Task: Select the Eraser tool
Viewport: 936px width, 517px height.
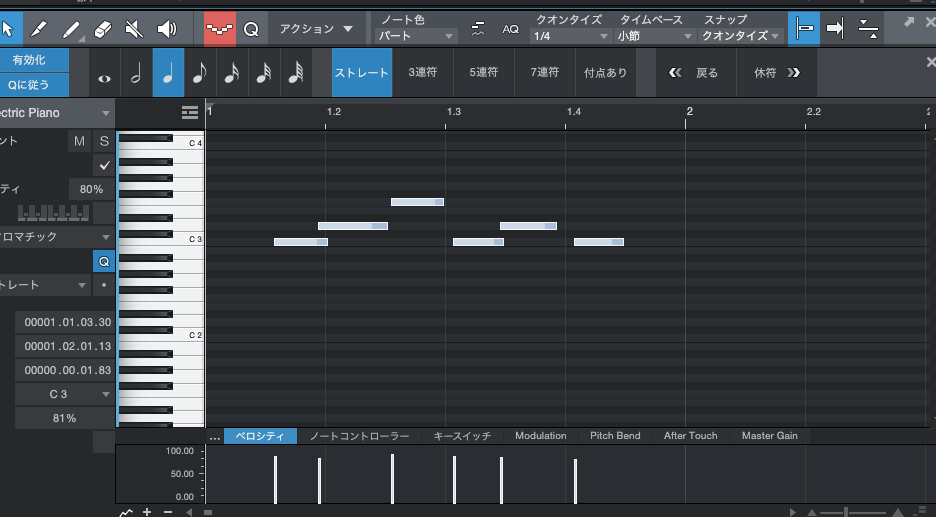Action: [x=103, y=29]
